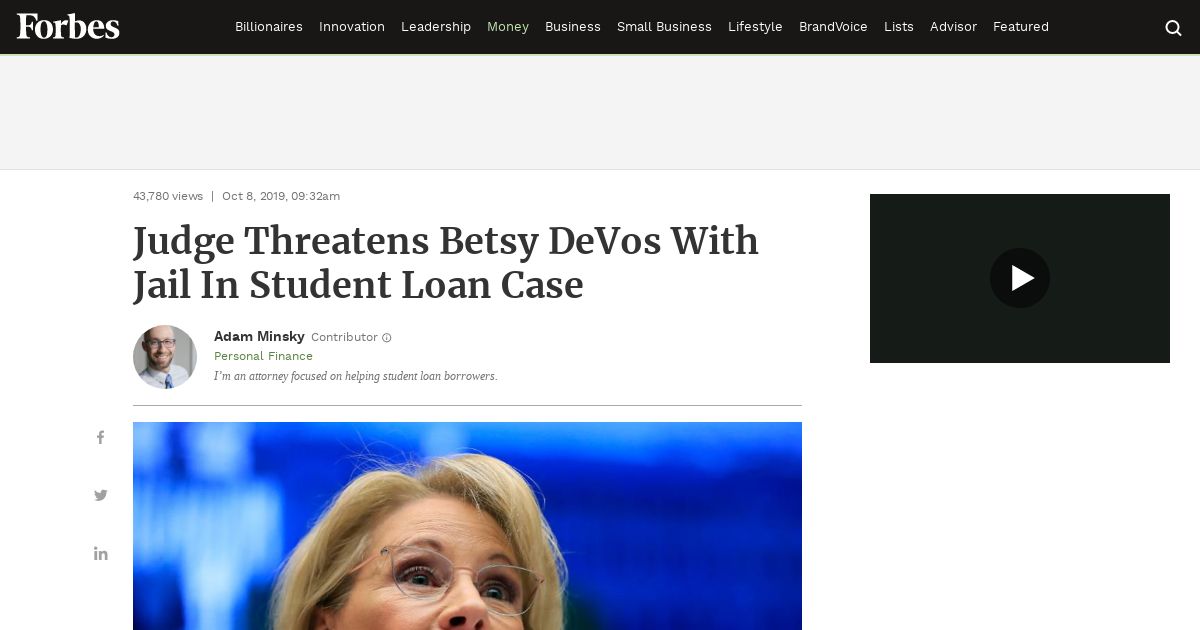Select the Money nav item

508,27
